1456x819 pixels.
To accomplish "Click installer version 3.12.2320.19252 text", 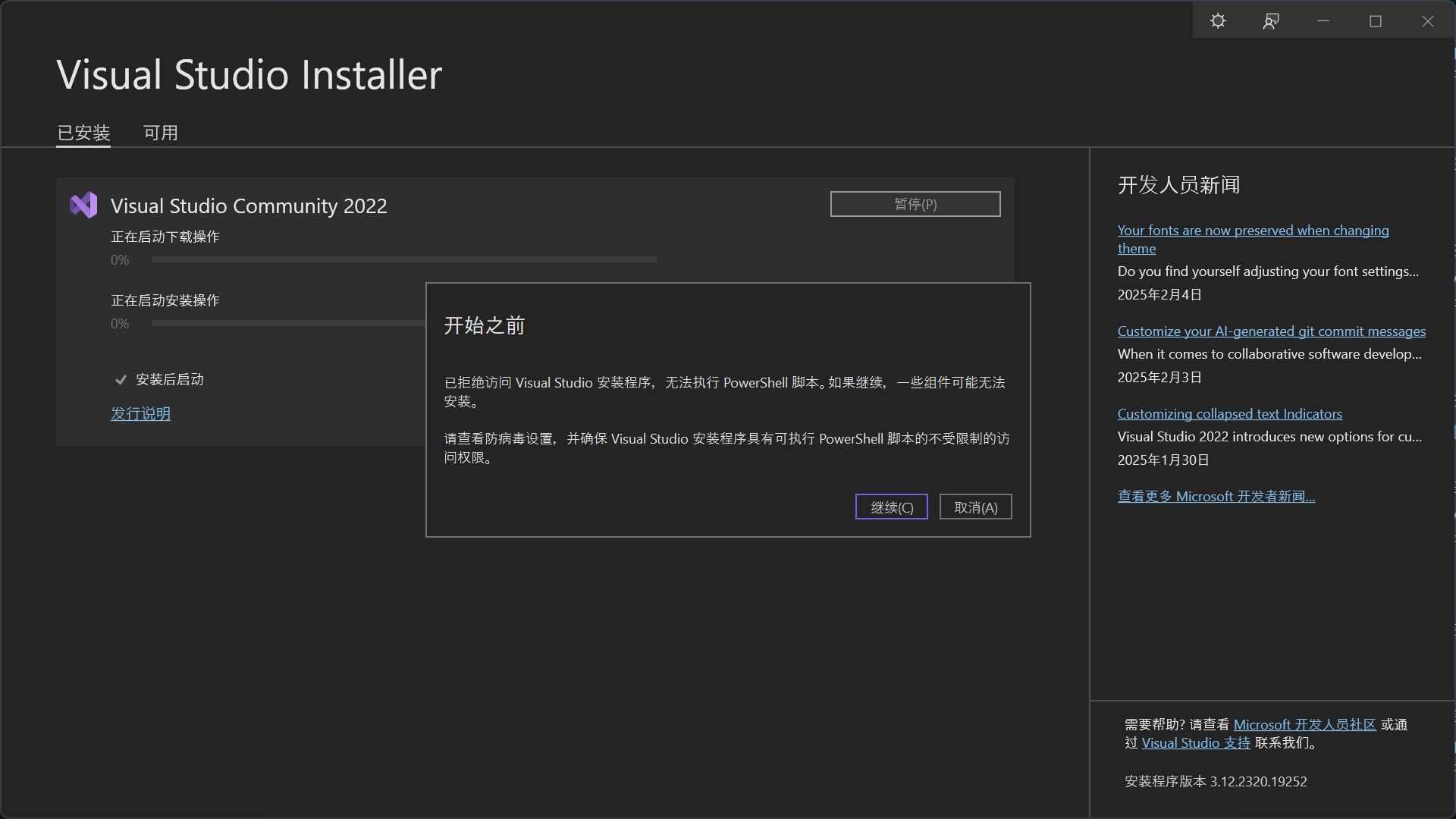I will point(1216,782).
